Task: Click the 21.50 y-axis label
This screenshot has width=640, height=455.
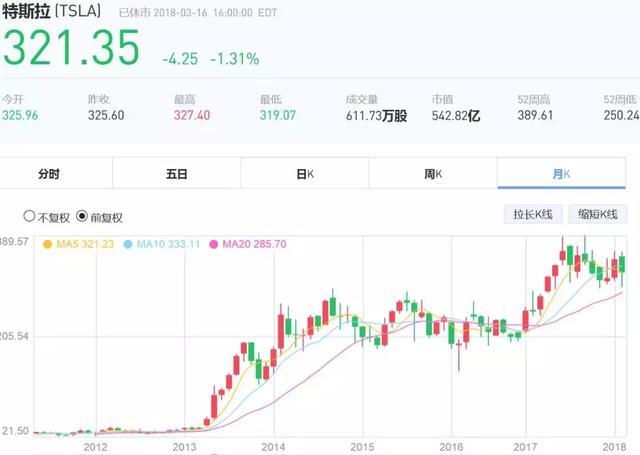Action: coord(16,431)
